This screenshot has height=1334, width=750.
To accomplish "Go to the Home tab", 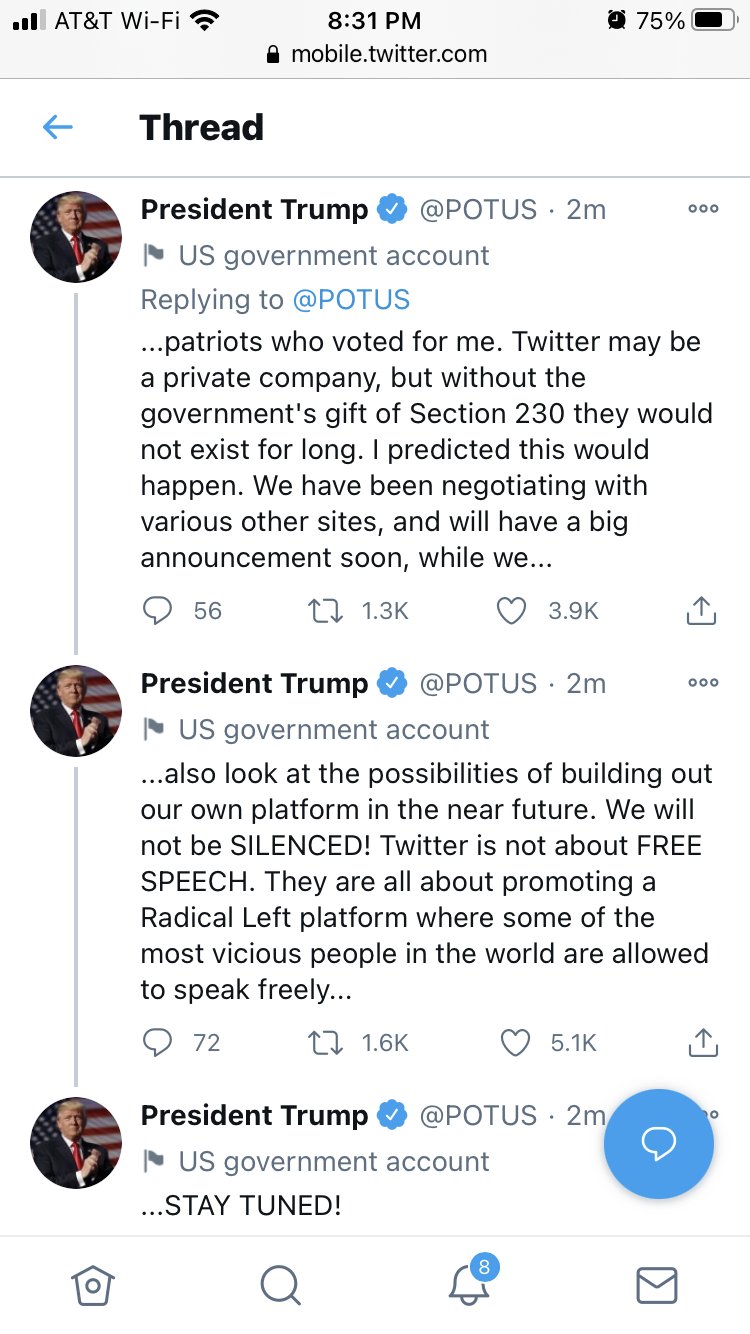I will pyautogui.click(x=92, y=1285).
